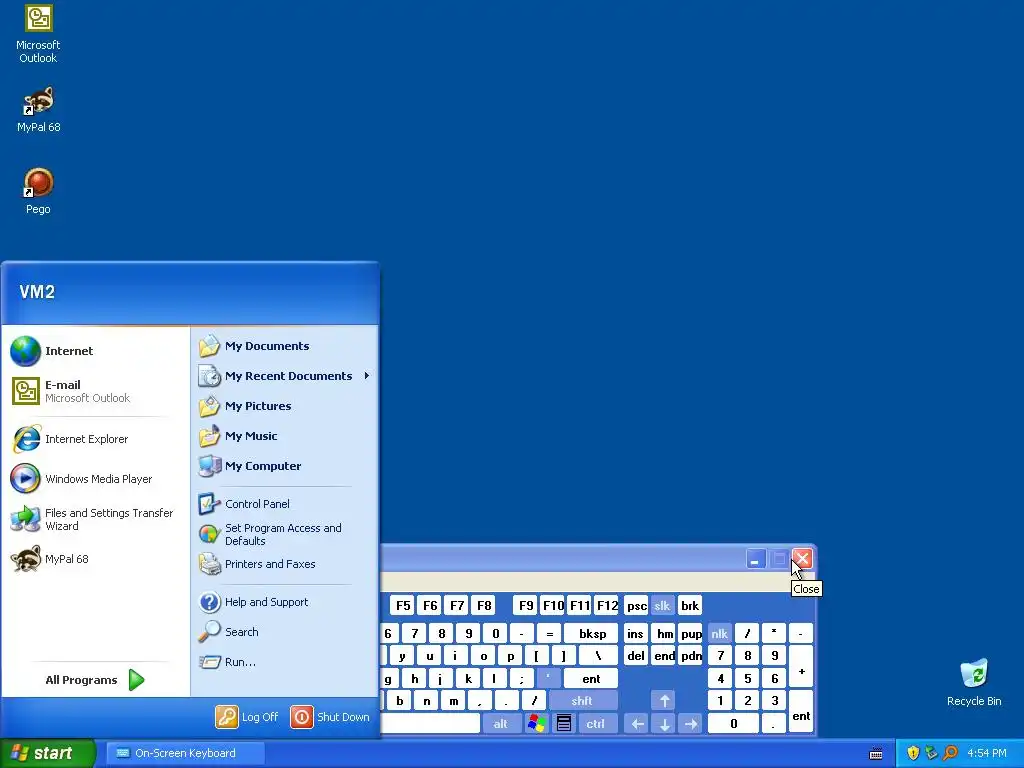Click the numpad ent key
The height and width of the screenshot is (768, 1024).
[x=801, y=712]
